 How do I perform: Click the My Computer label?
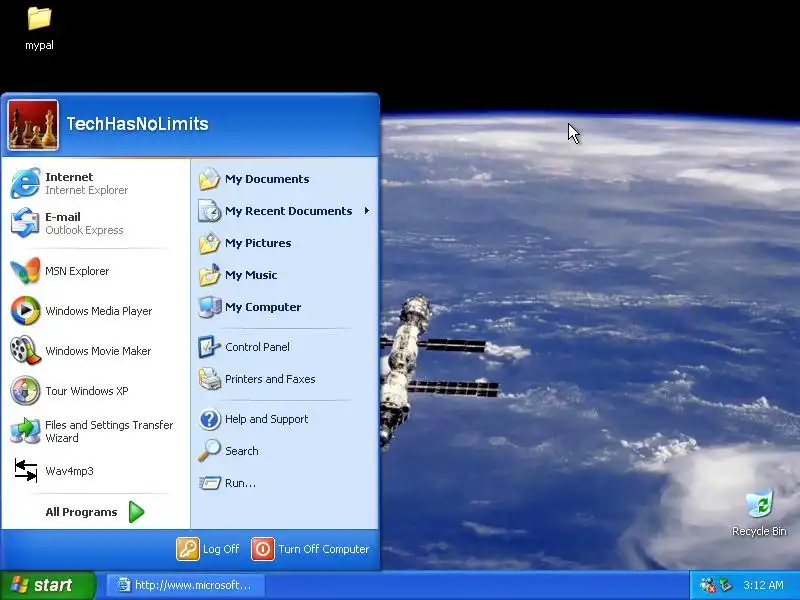(x=263, y=307)
